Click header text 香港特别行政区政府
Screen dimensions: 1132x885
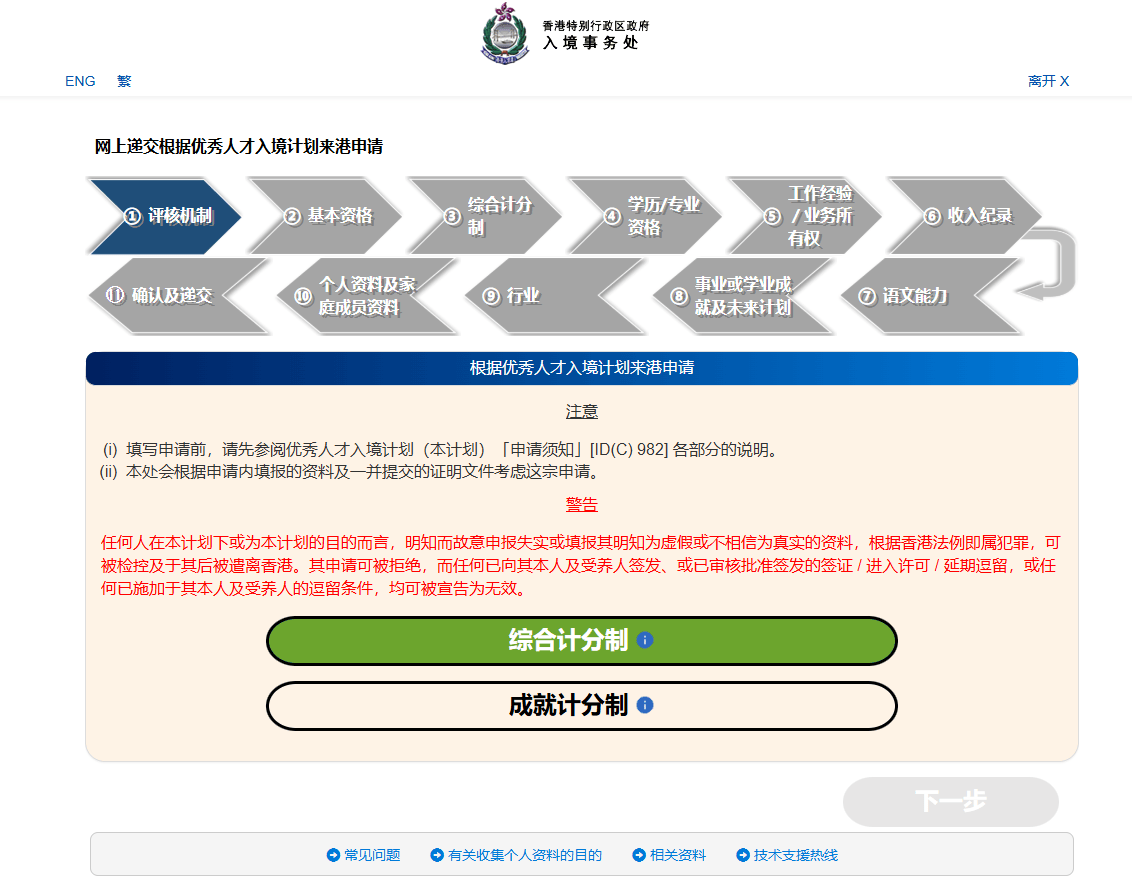596,25
